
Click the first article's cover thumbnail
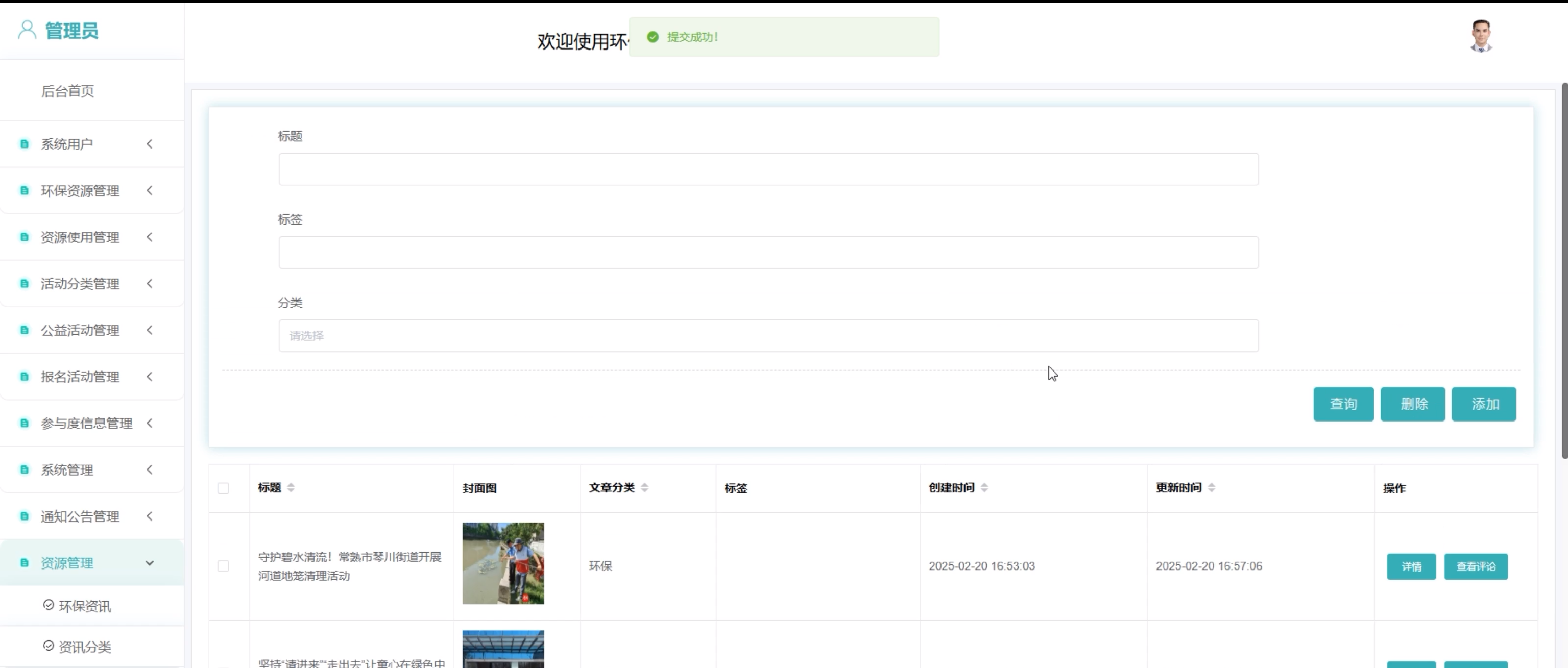point(503,563)
